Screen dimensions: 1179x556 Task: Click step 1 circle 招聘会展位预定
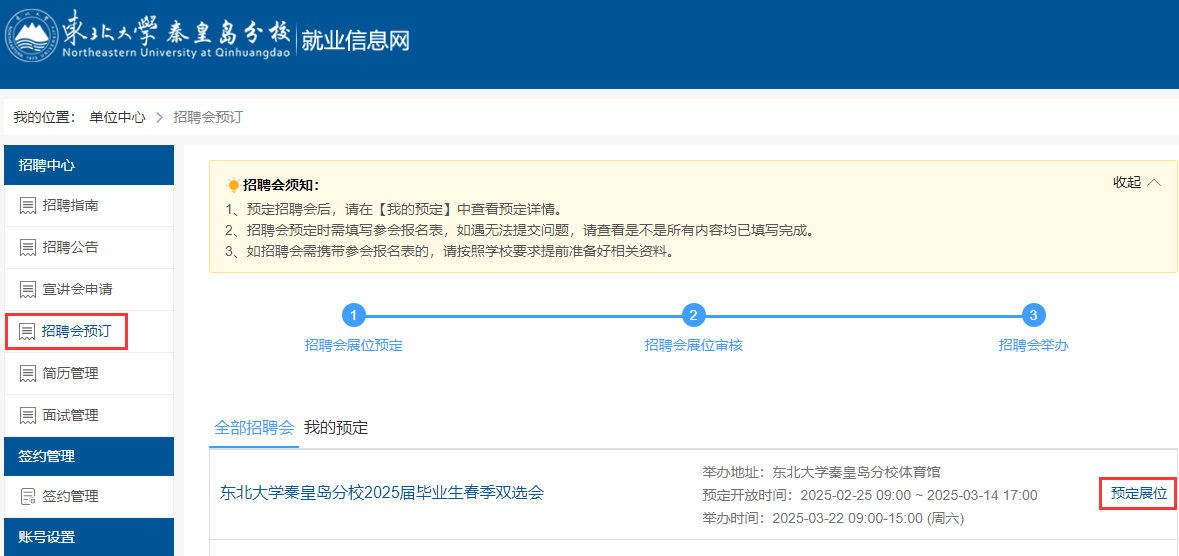[x=353, y=315]
